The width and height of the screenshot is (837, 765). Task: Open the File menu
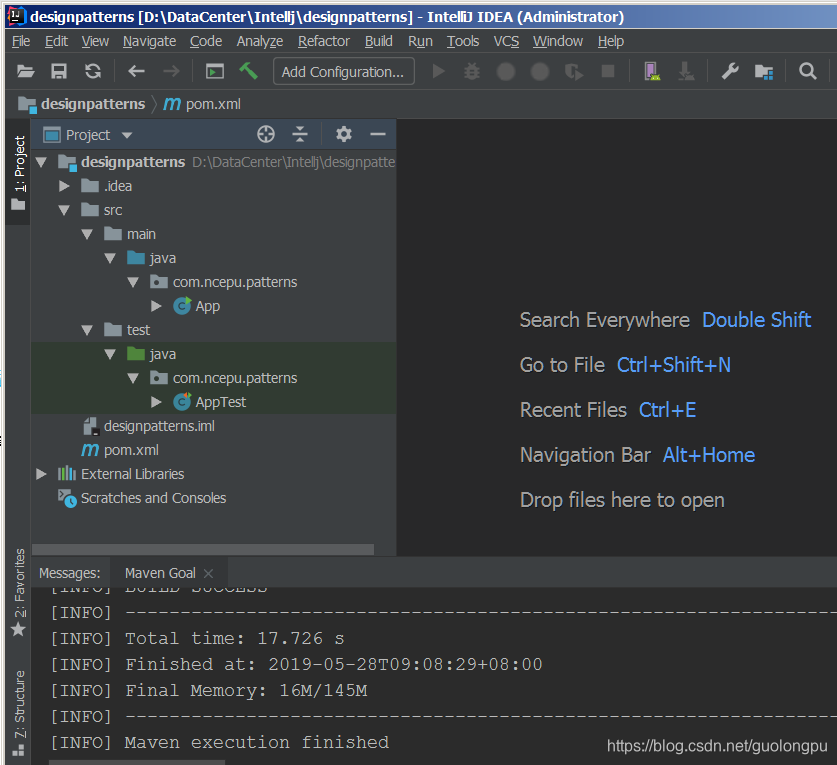(x=21, y=41)
